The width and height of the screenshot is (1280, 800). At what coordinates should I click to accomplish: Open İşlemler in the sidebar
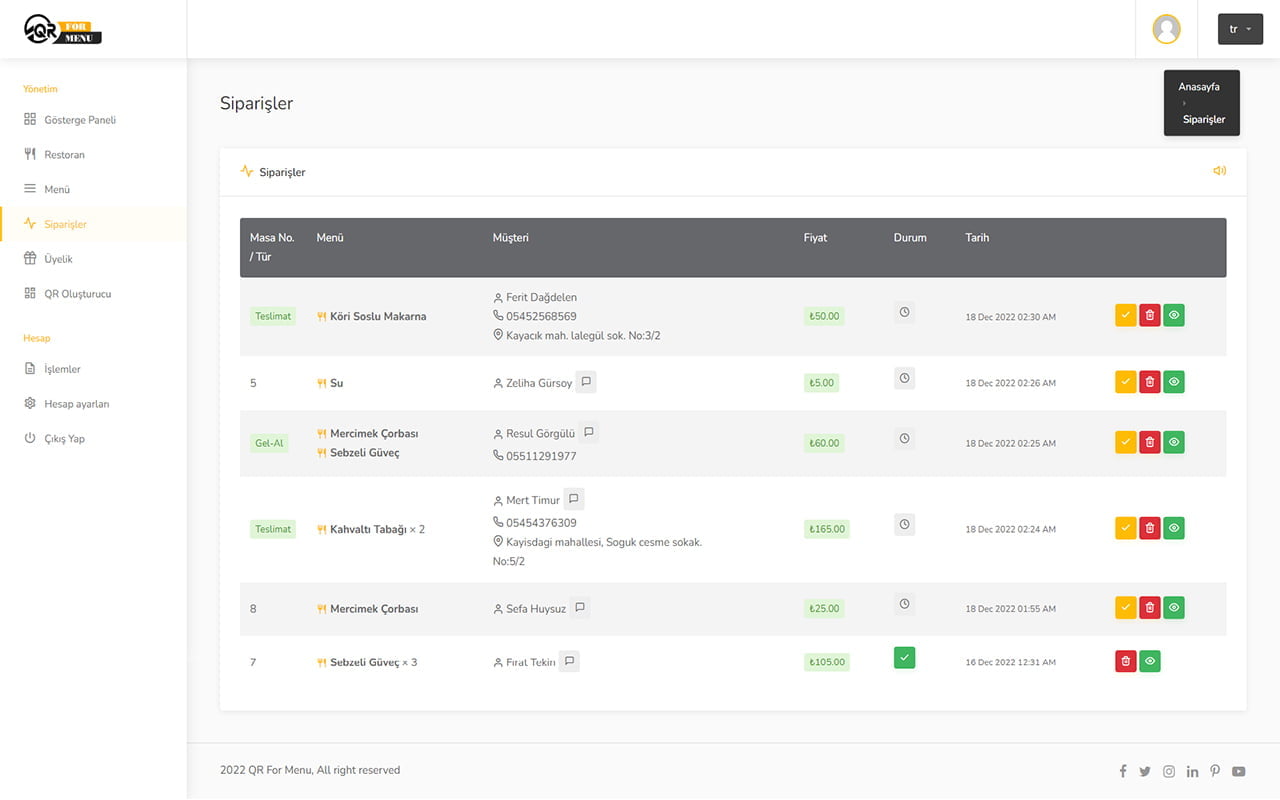62,369
